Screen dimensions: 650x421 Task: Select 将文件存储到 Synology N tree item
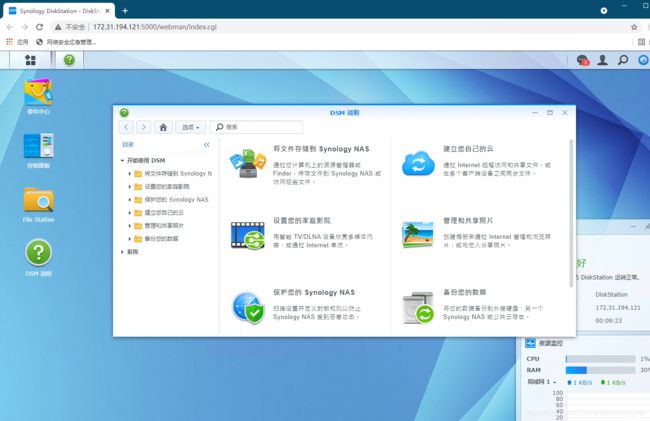point(178,174)
